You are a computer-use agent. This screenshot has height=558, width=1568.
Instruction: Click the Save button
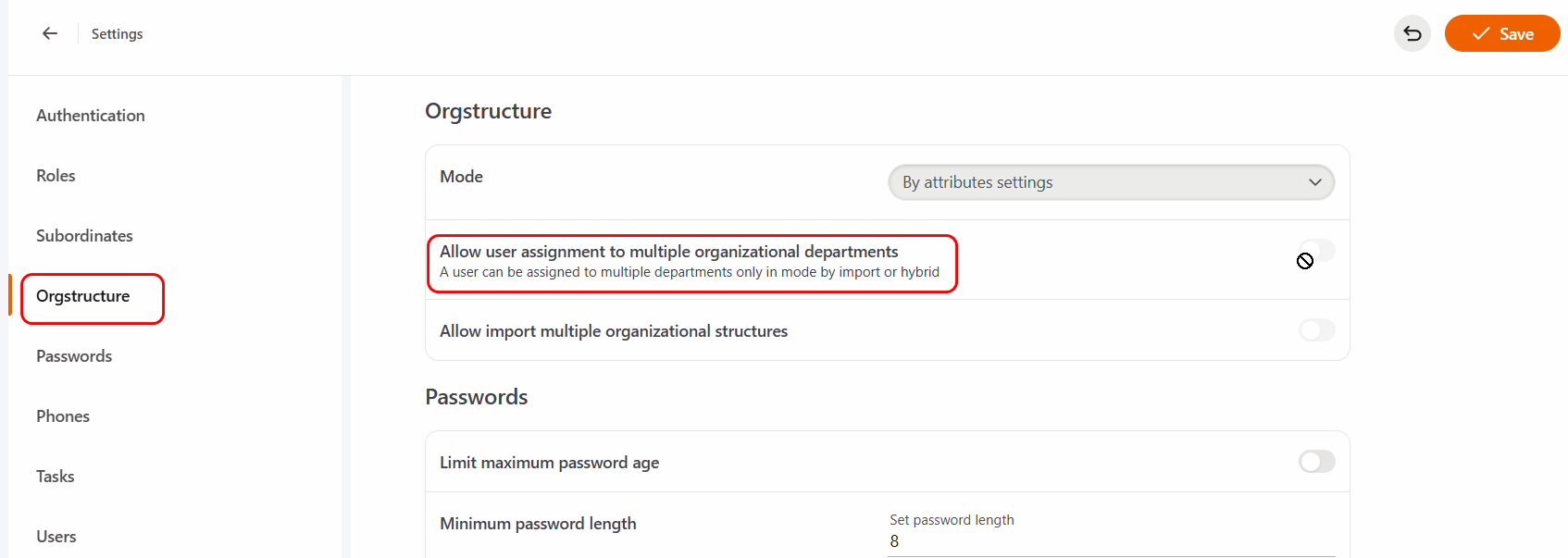1501,33
